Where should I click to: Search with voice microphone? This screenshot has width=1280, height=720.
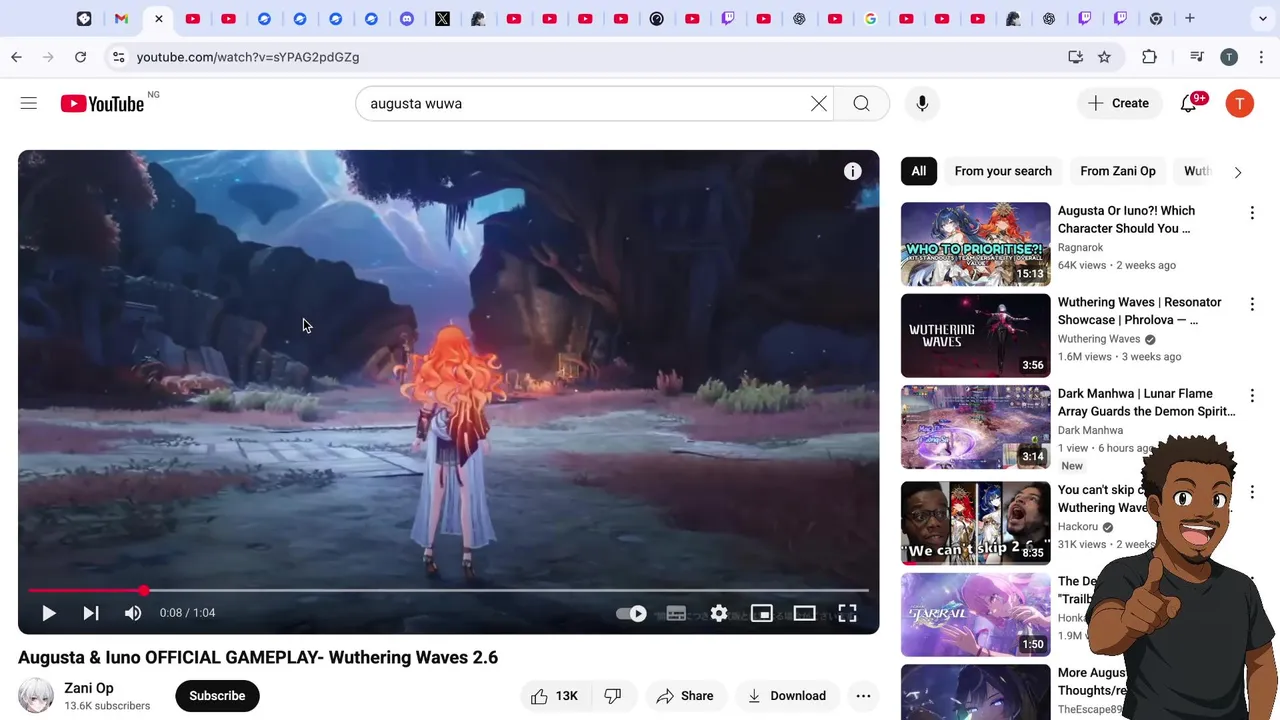tap(922, 103)
